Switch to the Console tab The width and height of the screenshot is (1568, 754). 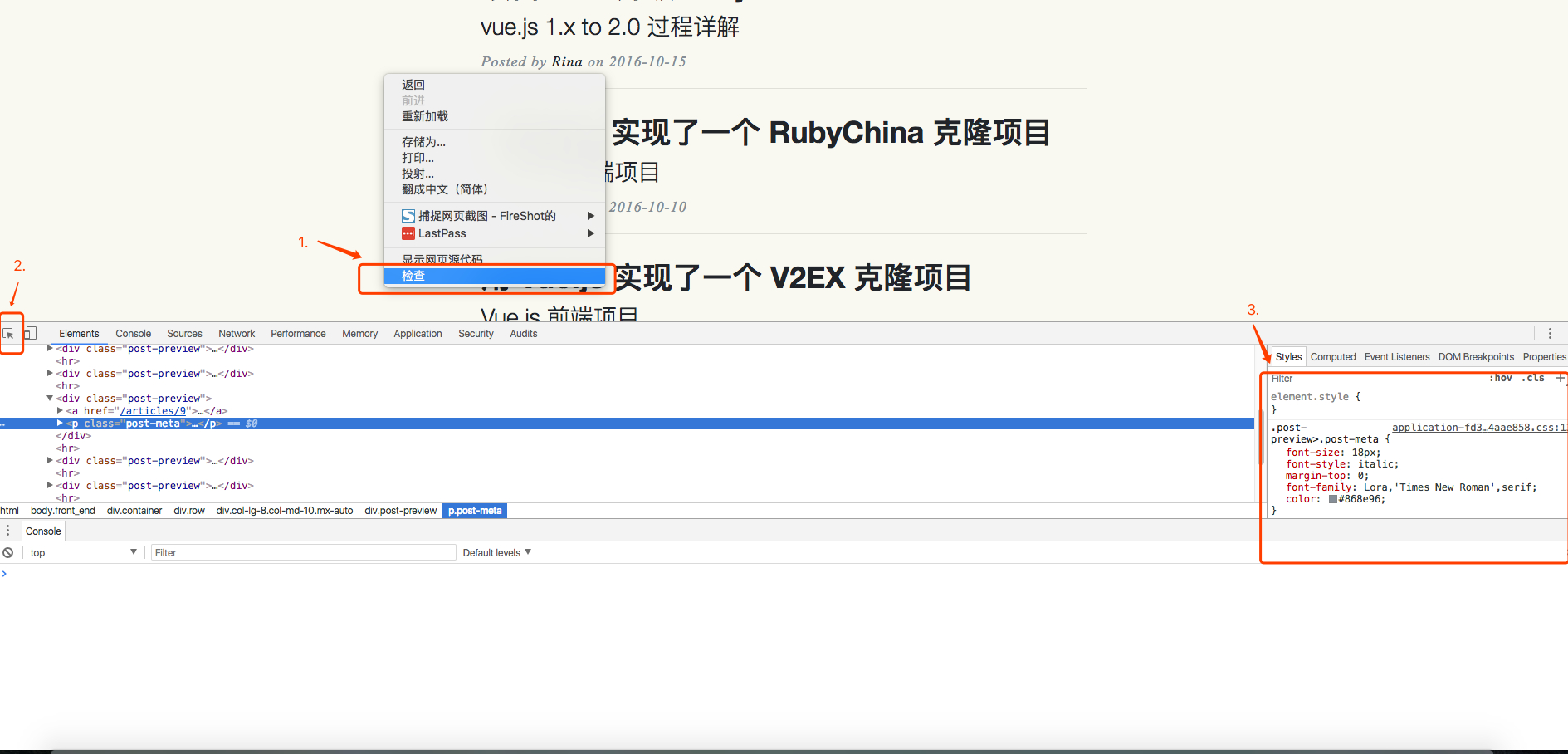tap(134, 334)
